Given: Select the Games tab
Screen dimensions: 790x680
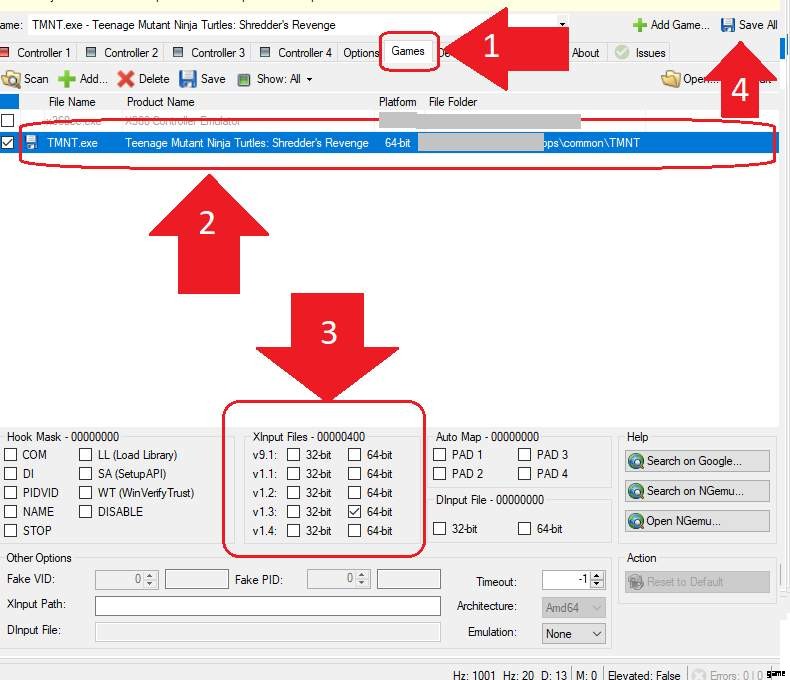Looking at the screenshot, I should coord(408,51).
